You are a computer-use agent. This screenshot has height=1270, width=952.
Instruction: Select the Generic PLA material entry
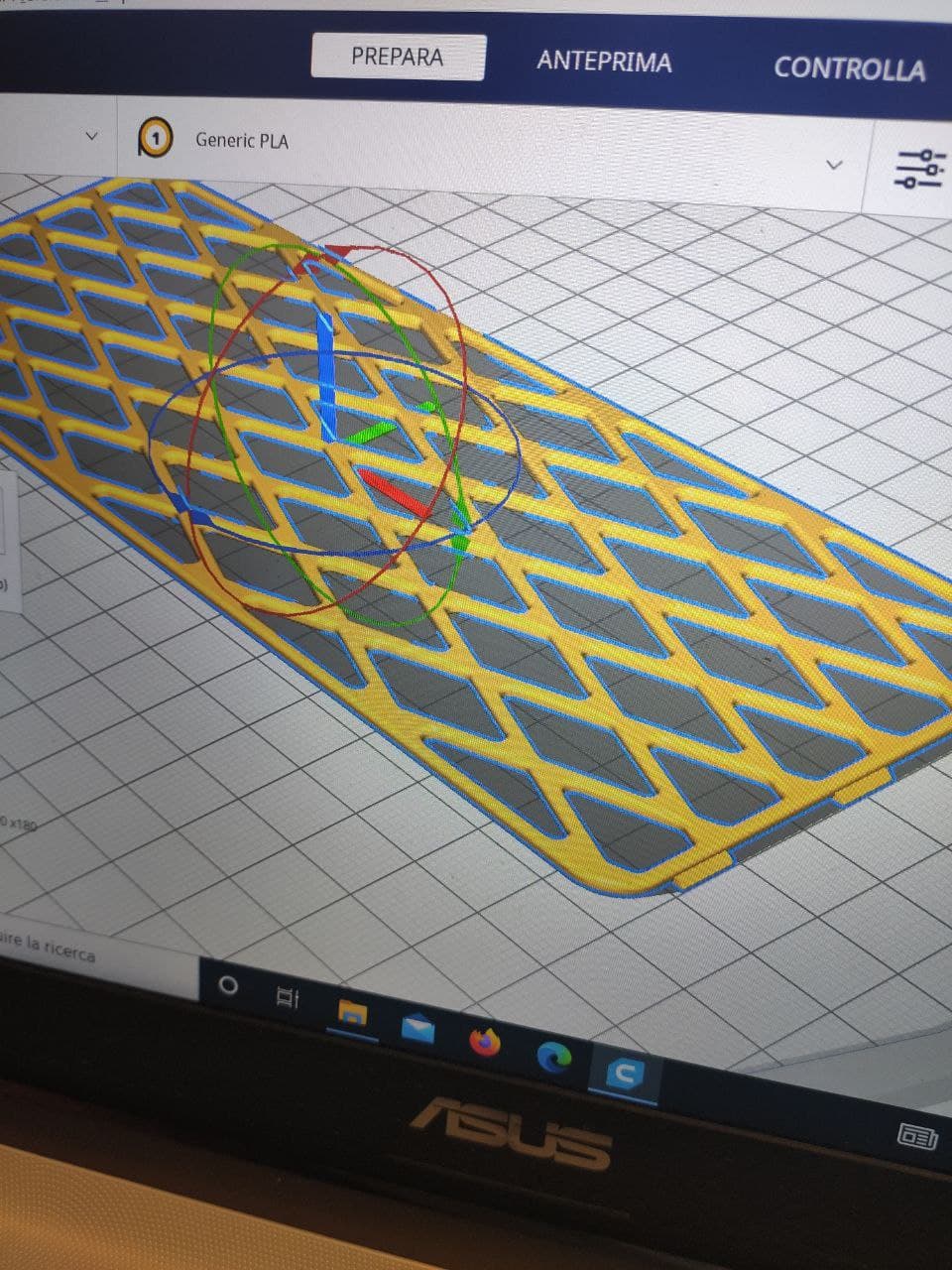242,140
